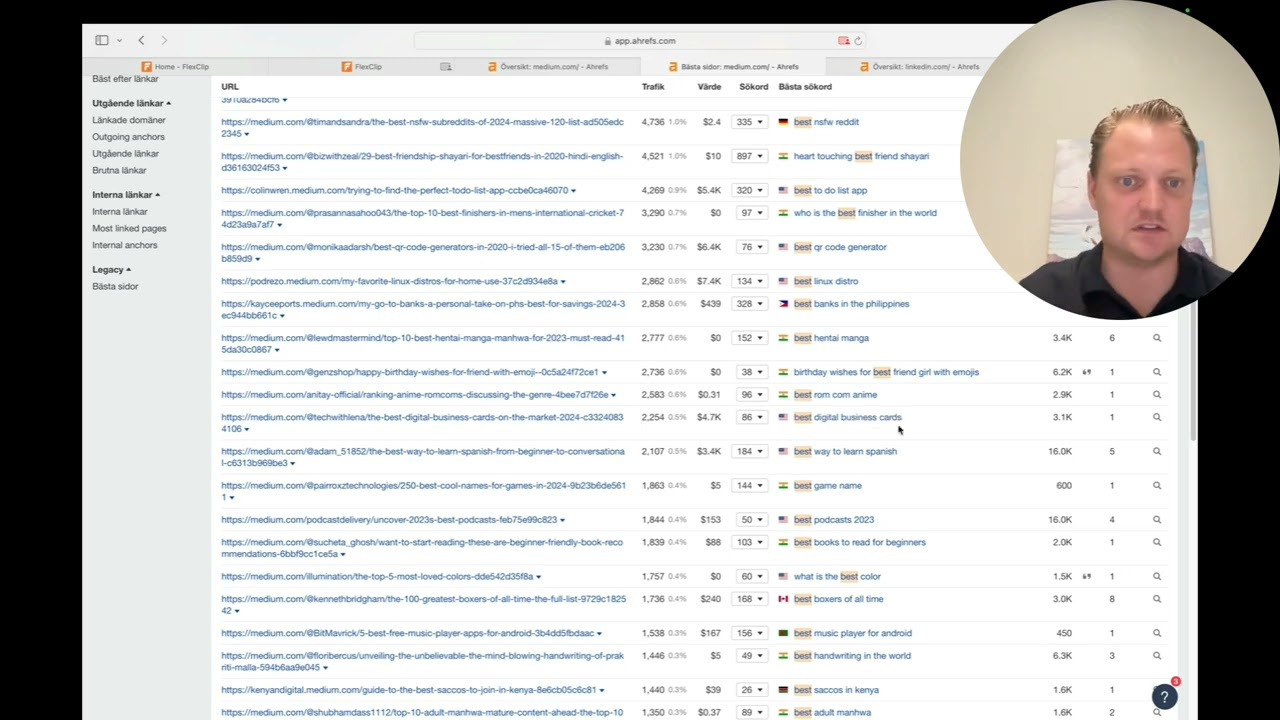Image resolution: width=1280 pixels, height=720 pixels.
Task: Click the search icon for best game name row
Action: [x=1157, y=486]
